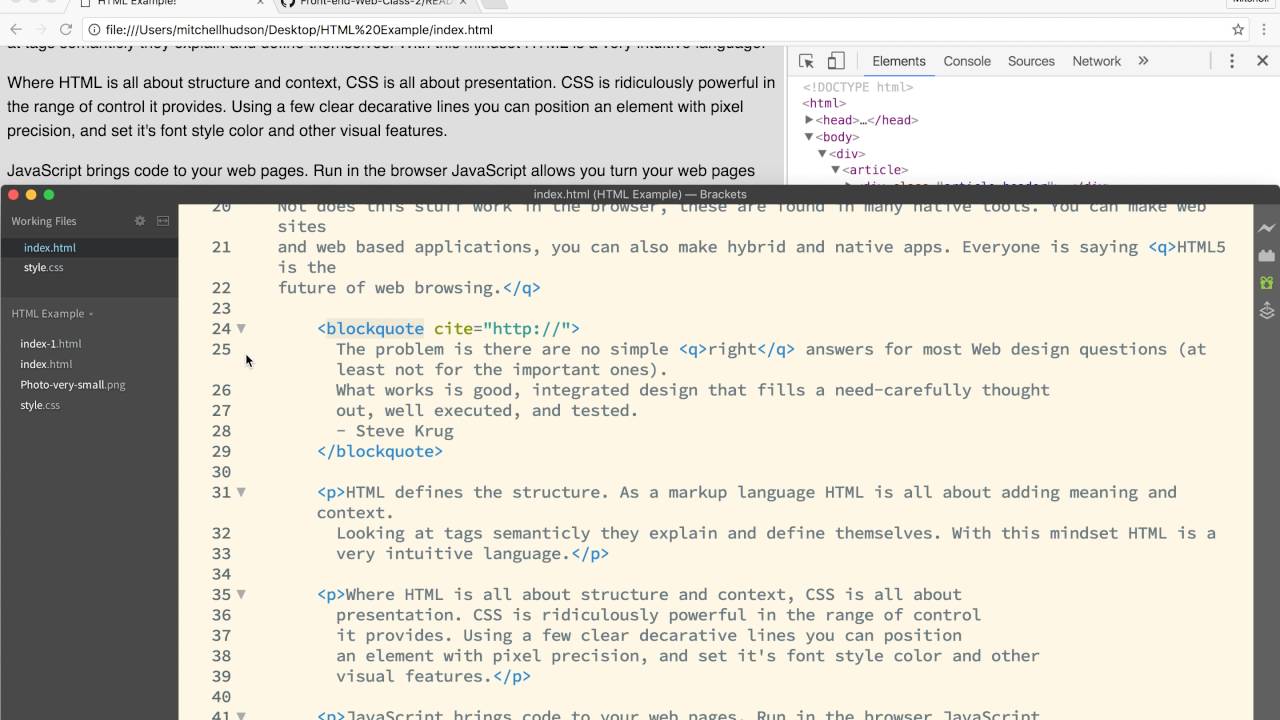This screenshot has height=720, width=1280.
Task: Collapse the paragraph fold arrow on line 35
Action: coord(241,594)
